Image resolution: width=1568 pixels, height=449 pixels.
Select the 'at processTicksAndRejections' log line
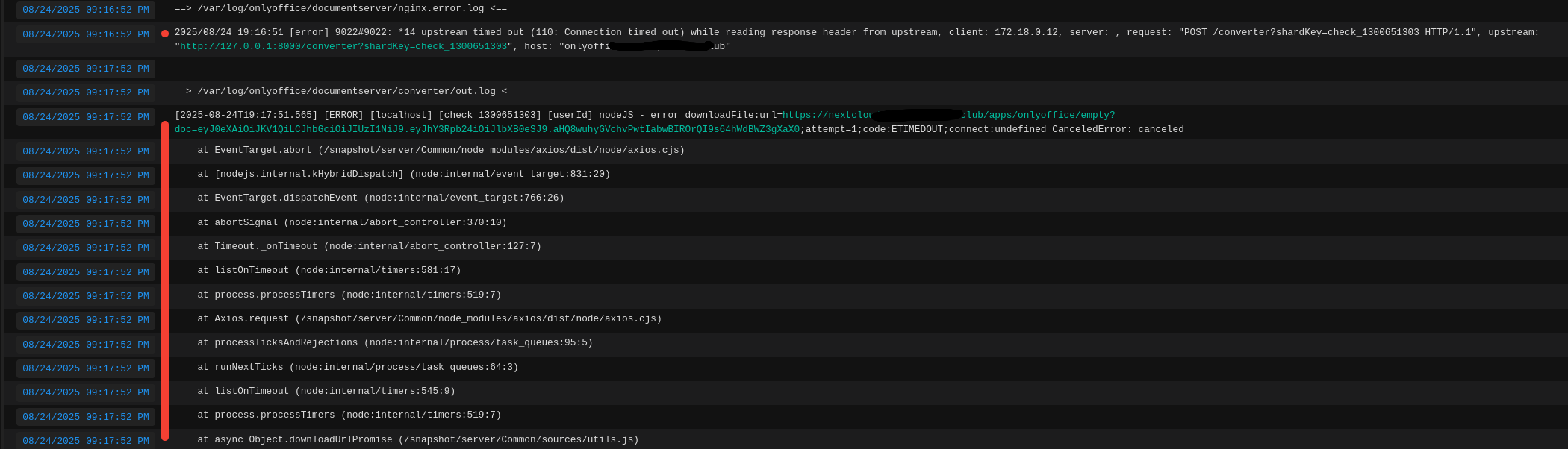(394, 342)
